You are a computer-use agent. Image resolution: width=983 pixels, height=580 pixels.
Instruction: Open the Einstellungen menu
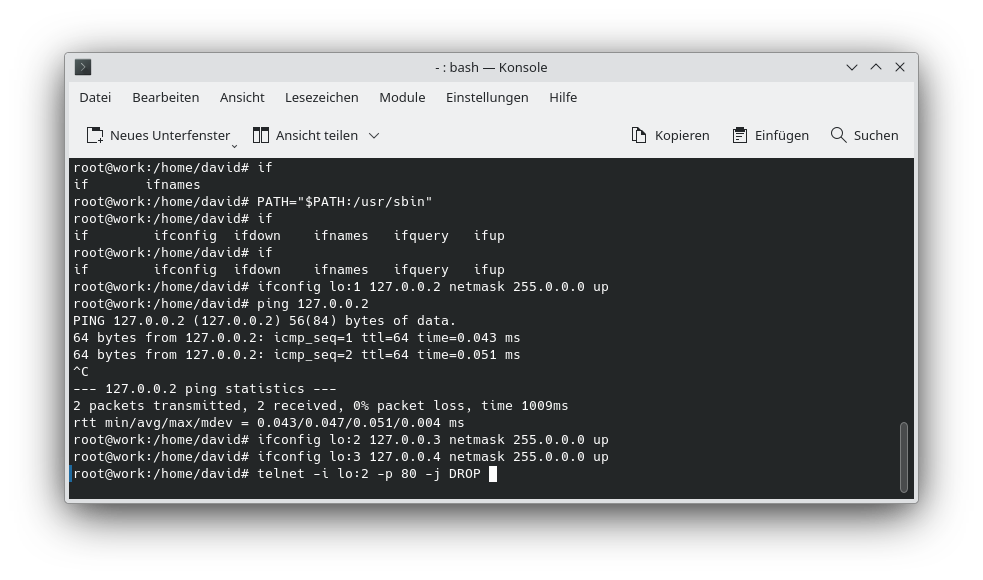click(487, 97)
